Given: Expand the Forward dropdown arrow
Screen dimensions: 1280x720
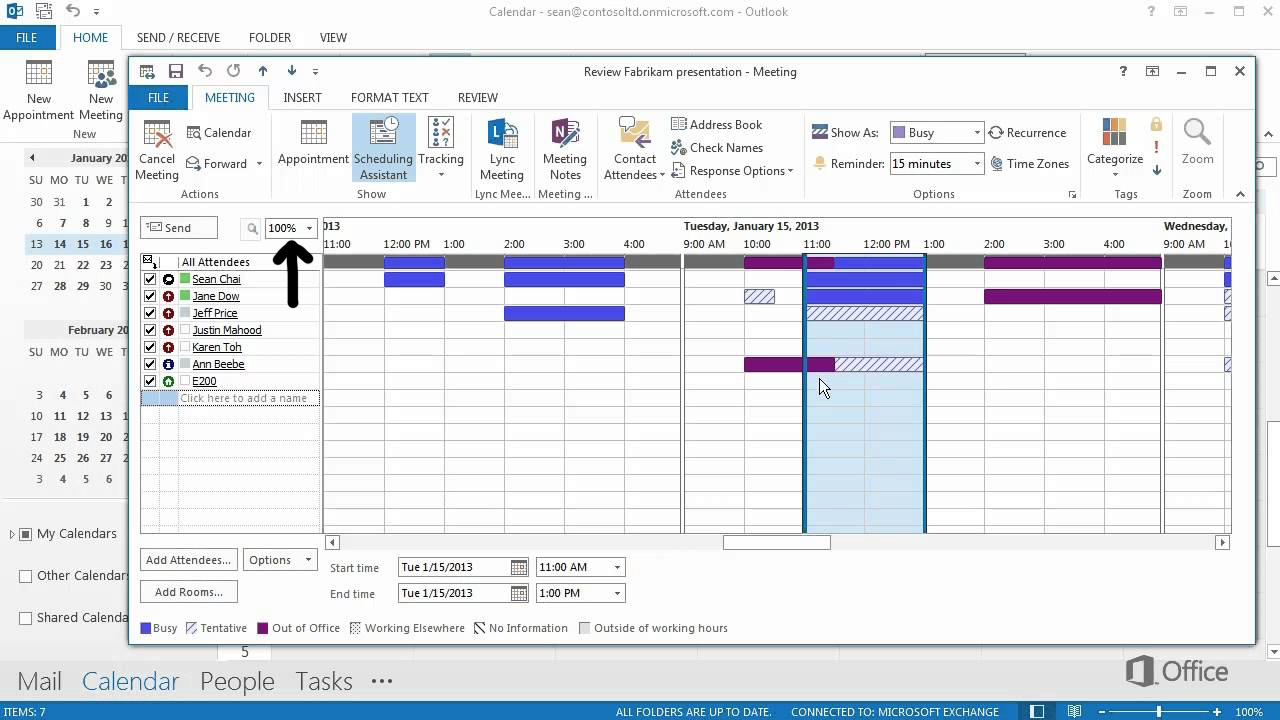Looking at the screenshot, I should pyautogui.click(x=259, y=164).
